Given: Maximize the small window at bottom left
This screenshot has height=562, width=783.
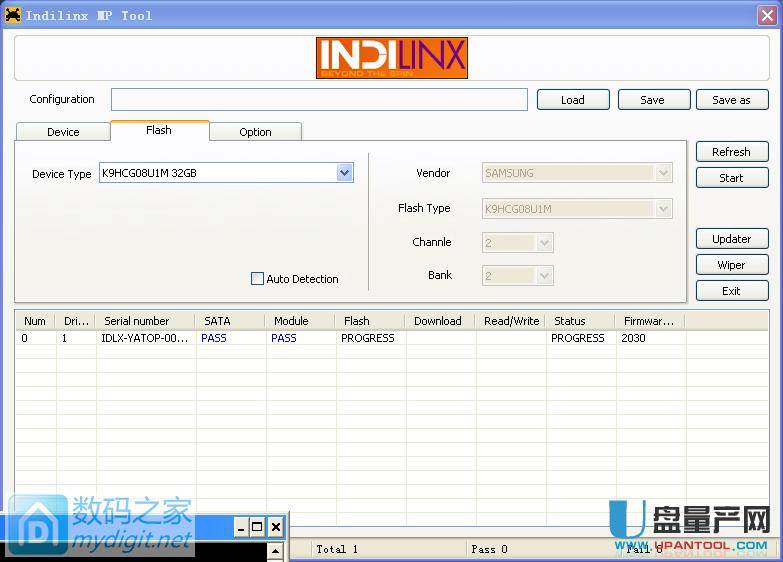Looking at the screenshot, I should point(258,527).
